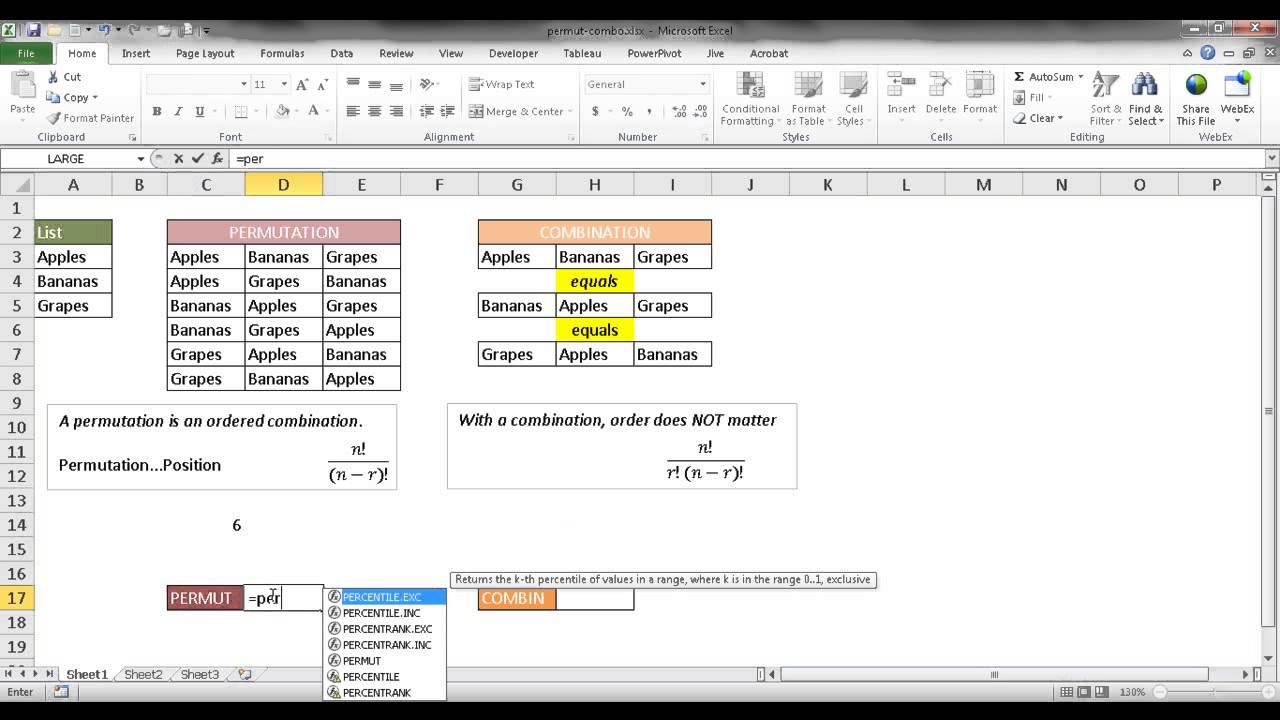Click the AutoSum sigma button
Image resolution: width=1280 pixels, height=720 pixels.
[1043, 77]
